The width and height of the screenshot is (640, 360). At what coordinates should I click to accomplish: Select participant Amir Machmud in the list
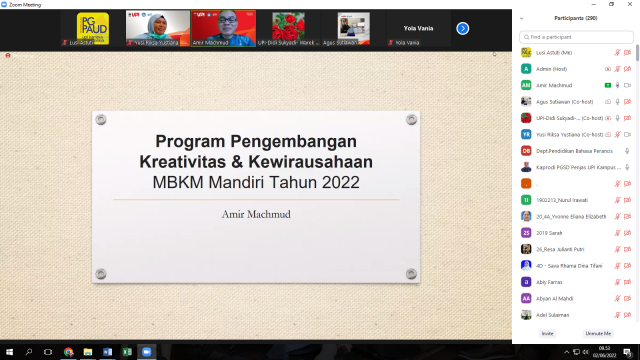(x=576, y=85)
